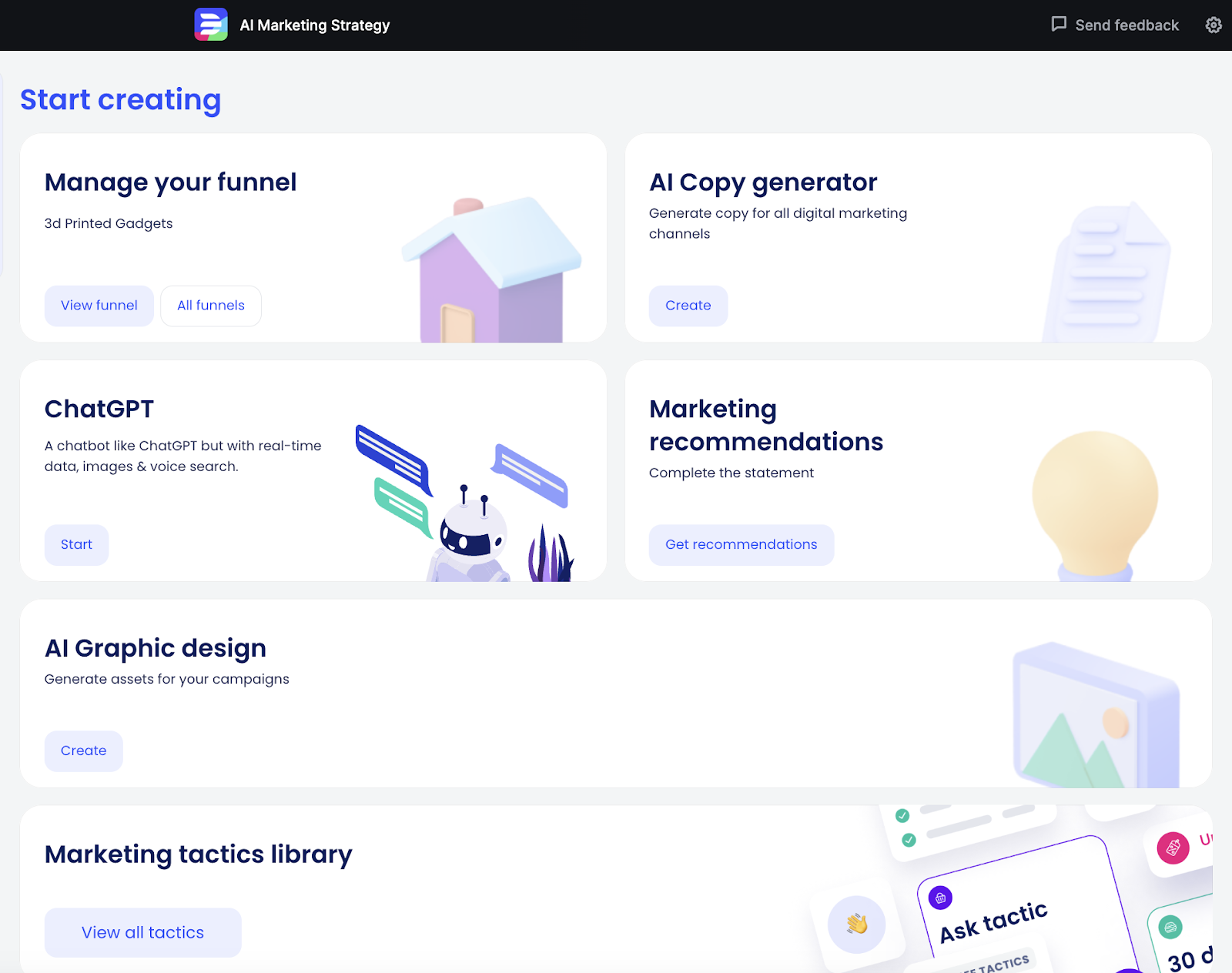Create copy with AI Copy generator
This screenshot has width=1232, height=973.
tap(688, 306)
